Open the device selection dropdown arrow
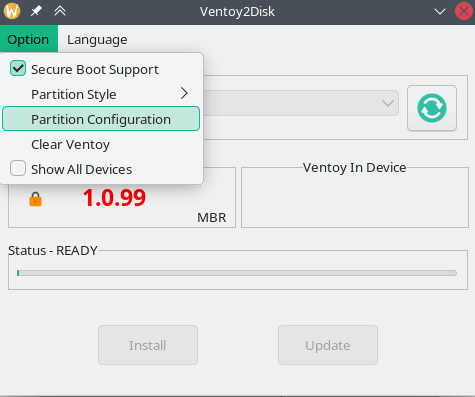The image size is (475, 397). point(388,103)
